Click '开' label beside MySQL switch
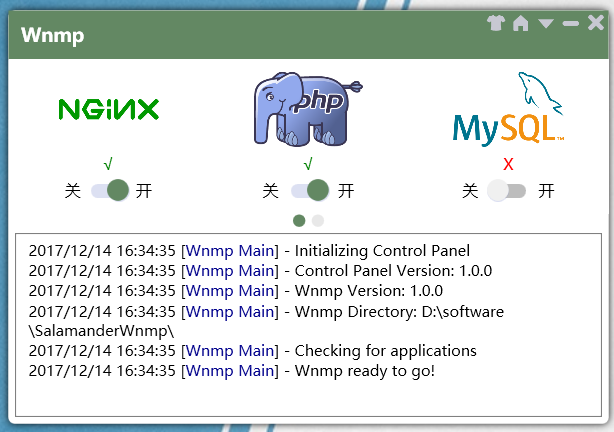Viewport: 614px width, 432px height. (546, 191)
